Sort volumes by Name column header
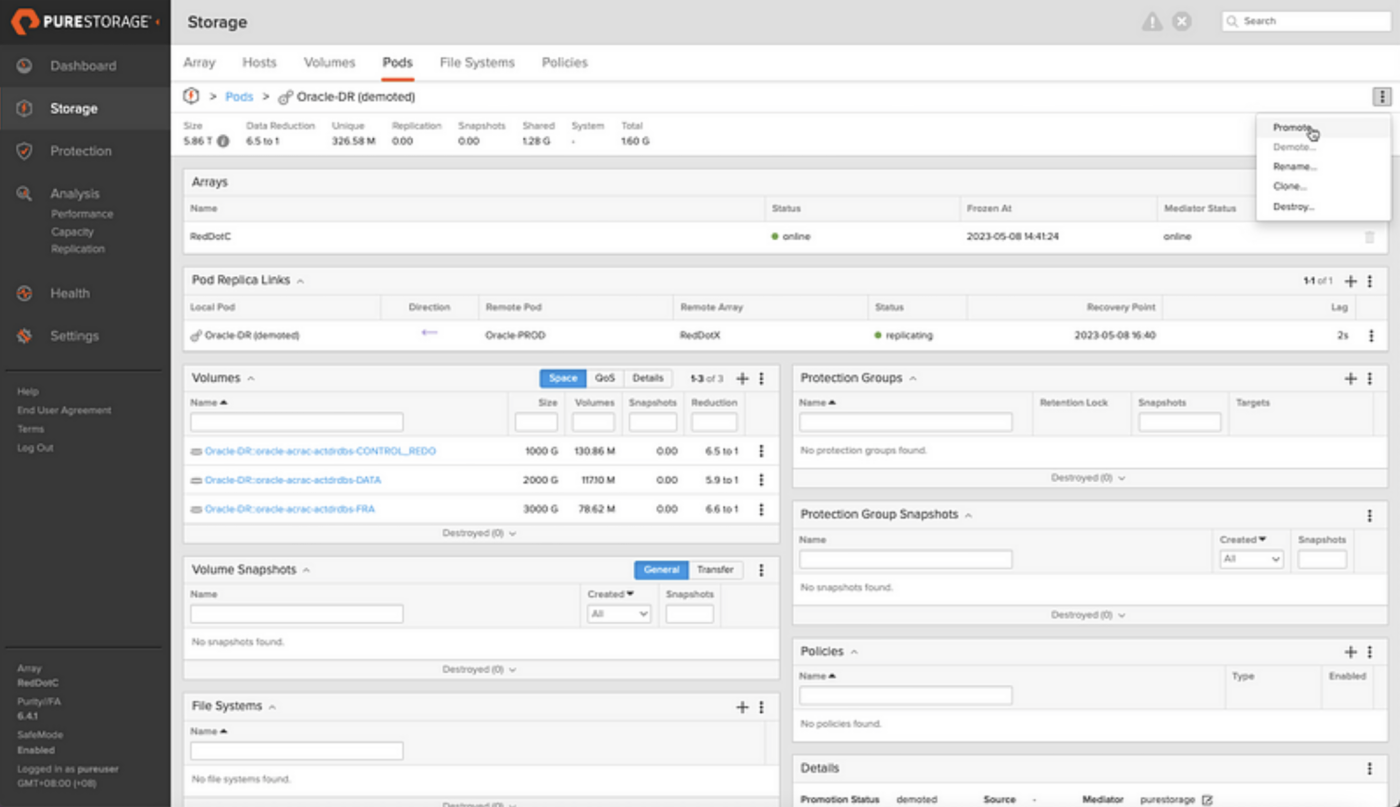 point(208,402)
